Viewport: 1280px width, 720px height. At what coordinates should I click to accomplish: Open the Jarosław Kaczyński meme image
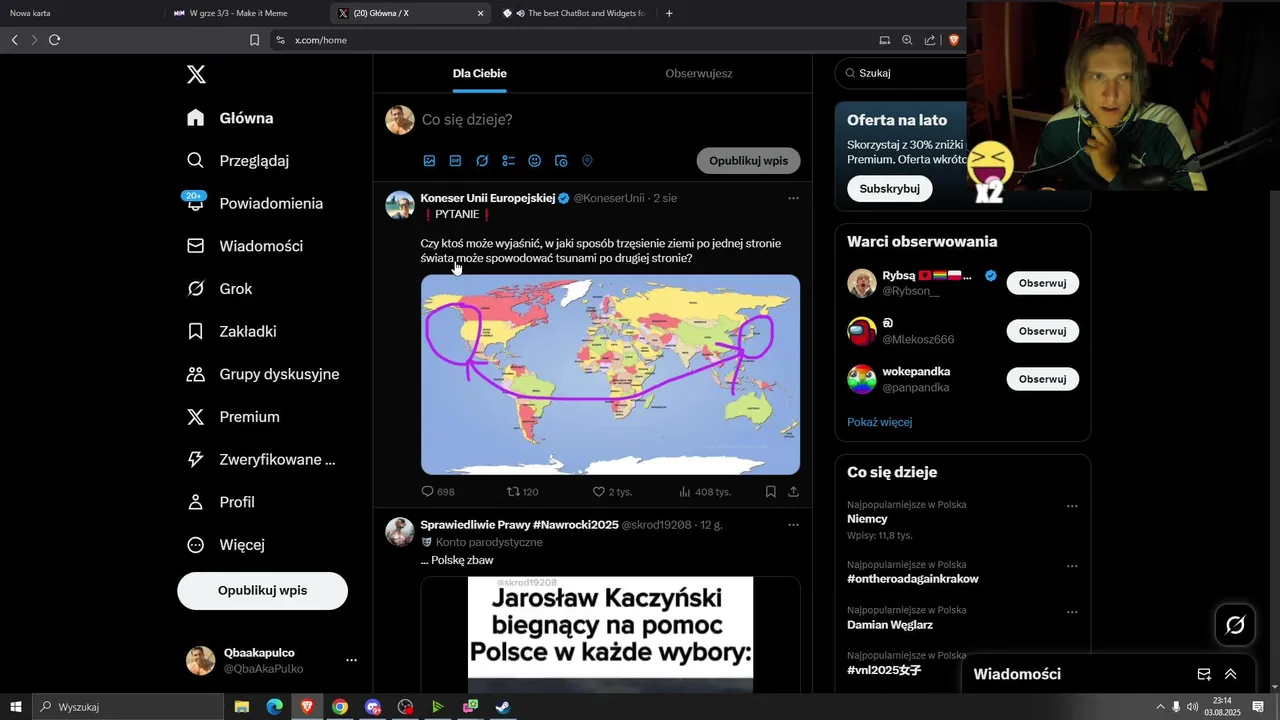tap(610, 634)
